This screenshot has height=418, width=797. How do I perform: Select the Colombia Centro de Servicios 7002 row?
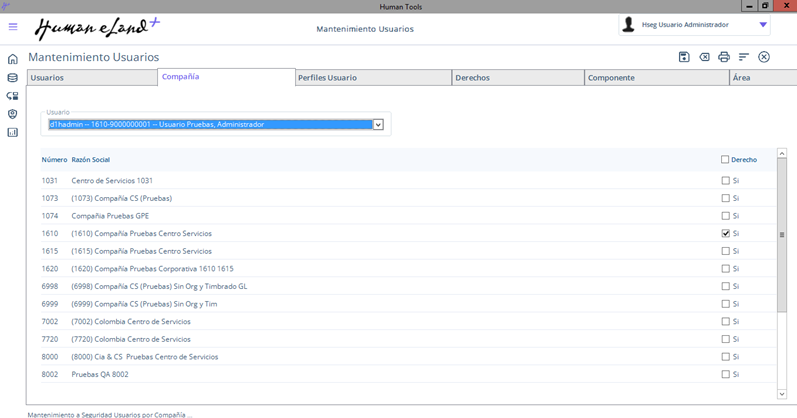click(140, 321)
